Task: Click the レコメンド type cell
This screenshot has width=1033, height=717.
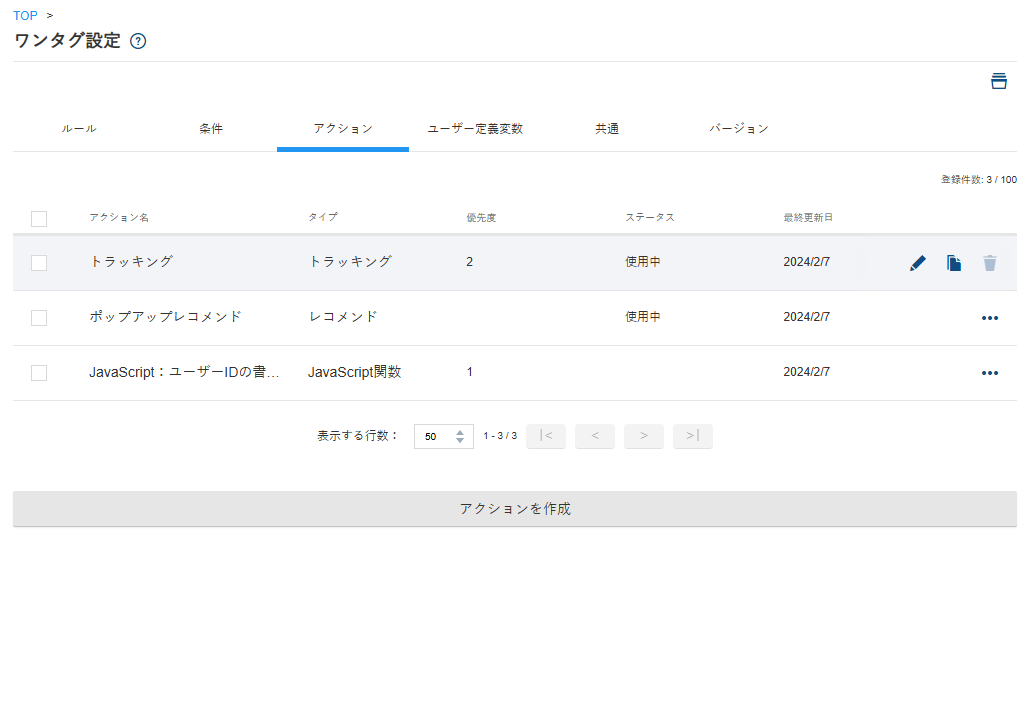Action: tap(343, 317)
